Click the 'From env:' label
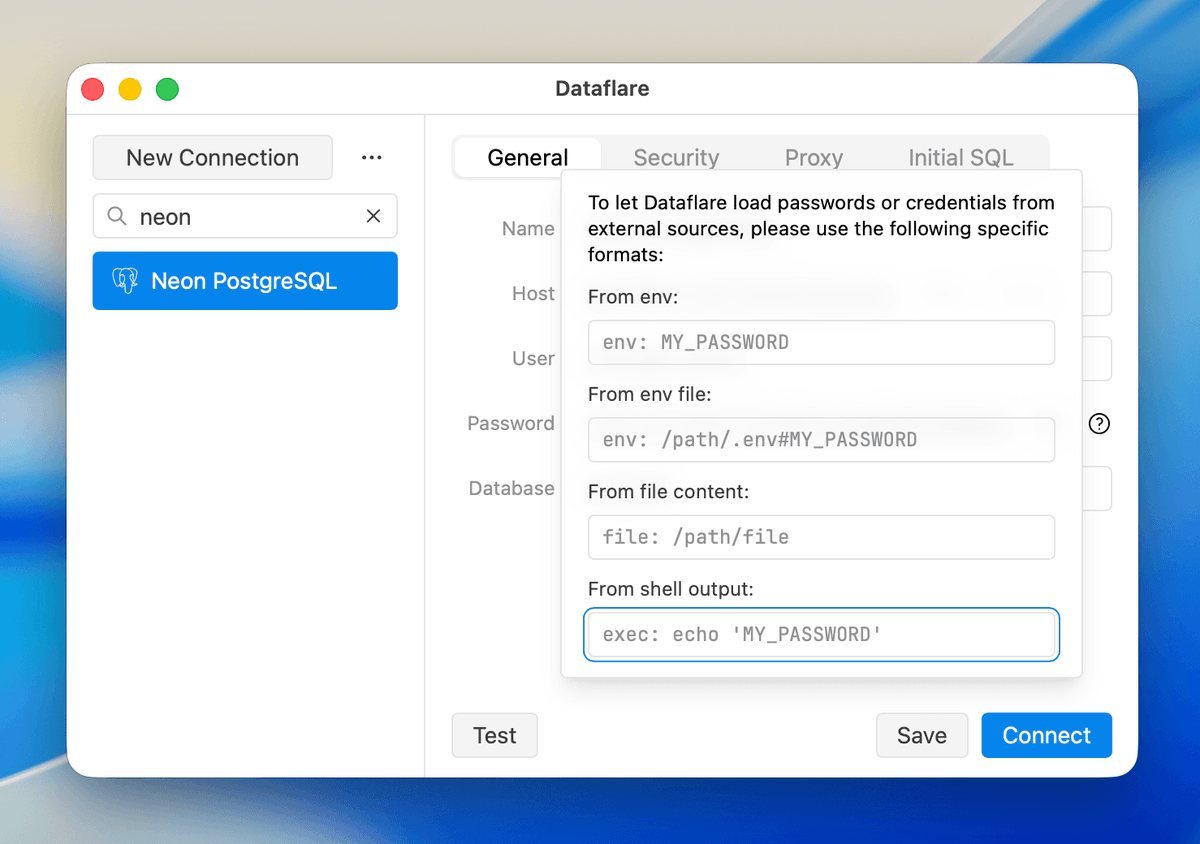The height and width of the screenshot is (844, 1200). tap(634, 297)
